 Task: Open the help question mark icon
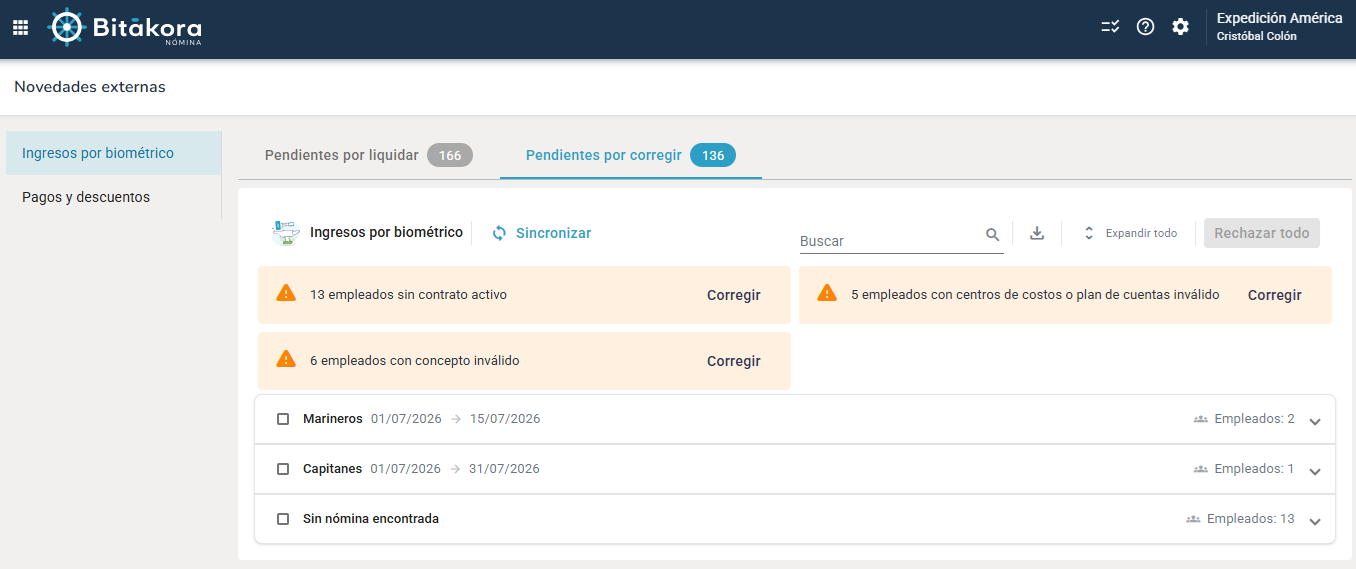pos(1146,27)
